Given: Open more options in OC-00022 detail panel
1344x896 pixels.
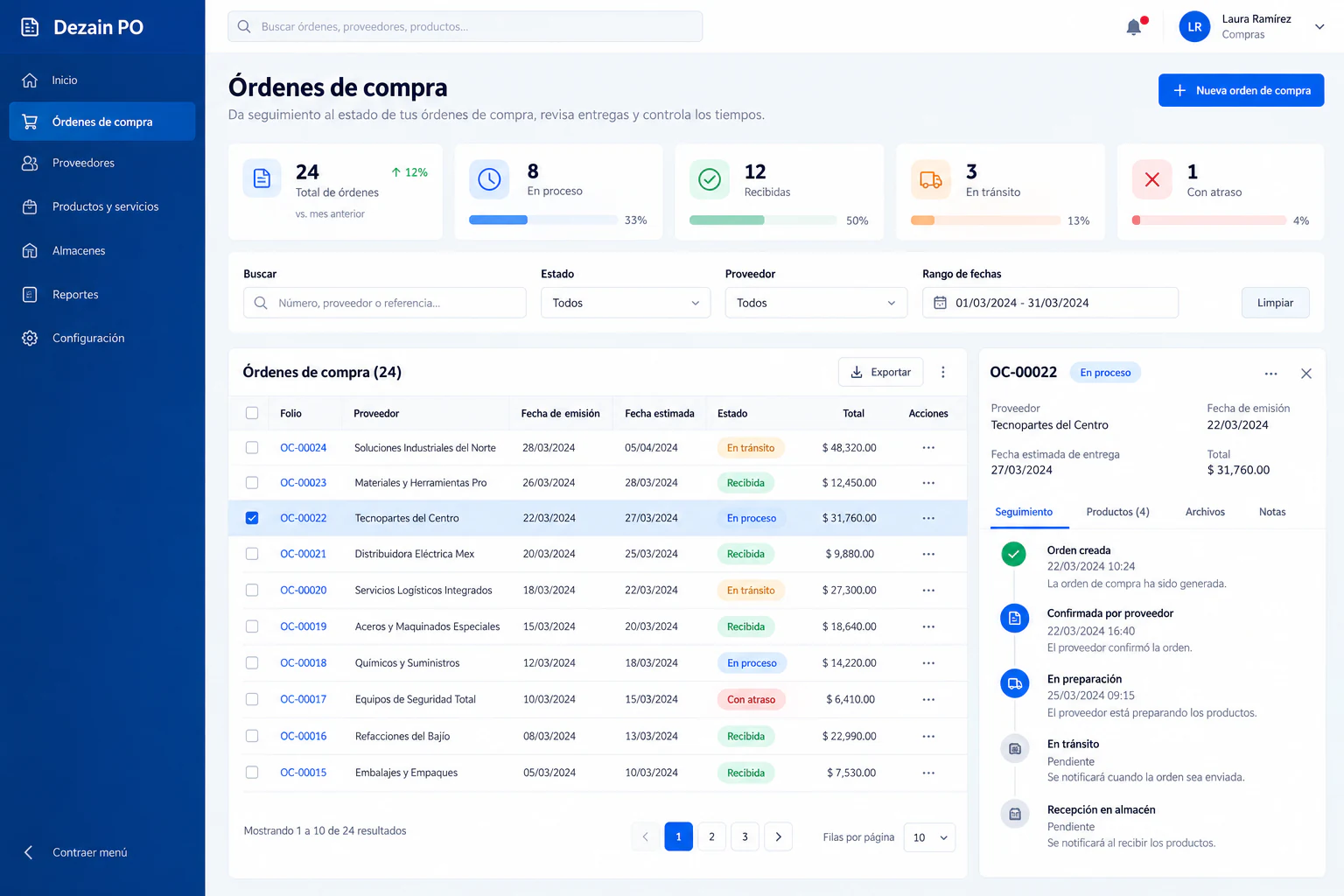Looking at the screenshot, I should pos(1271,374).
